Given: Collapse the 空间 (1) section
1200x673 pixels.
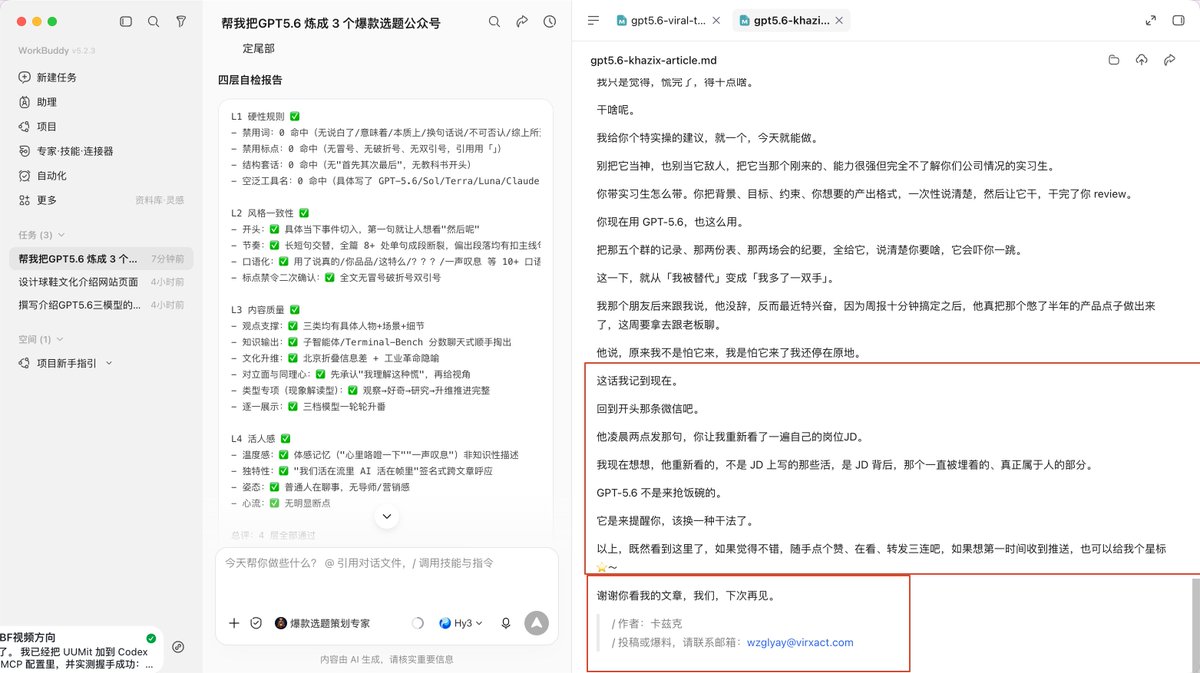Looking at the screenshot, I should 41,340.
